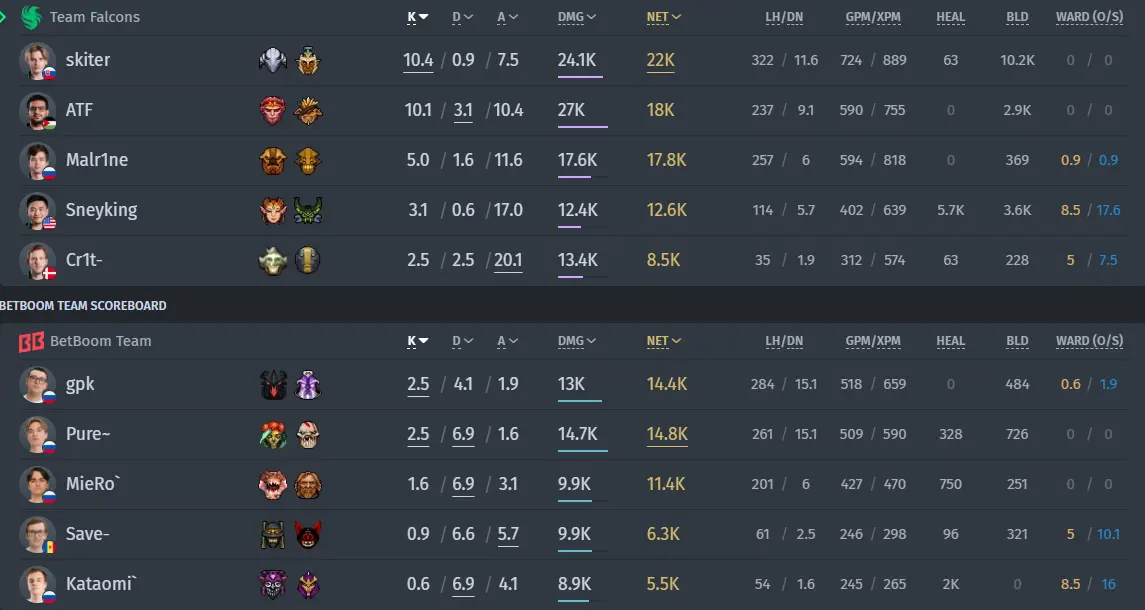Sort BetBoom table by assists column
Viewport: 1145px width, 610px height.
coord(508,341)
